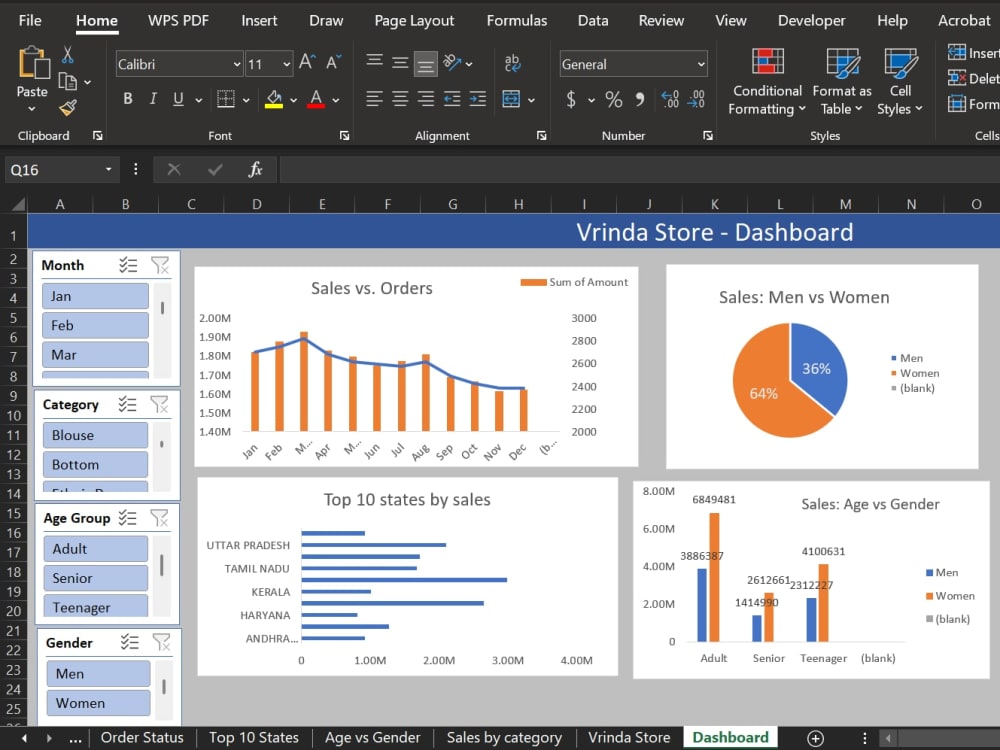Apply Comma Style format
This screenshot has width=1000, height=750.
pyautogui.click(x=640, y=99)
